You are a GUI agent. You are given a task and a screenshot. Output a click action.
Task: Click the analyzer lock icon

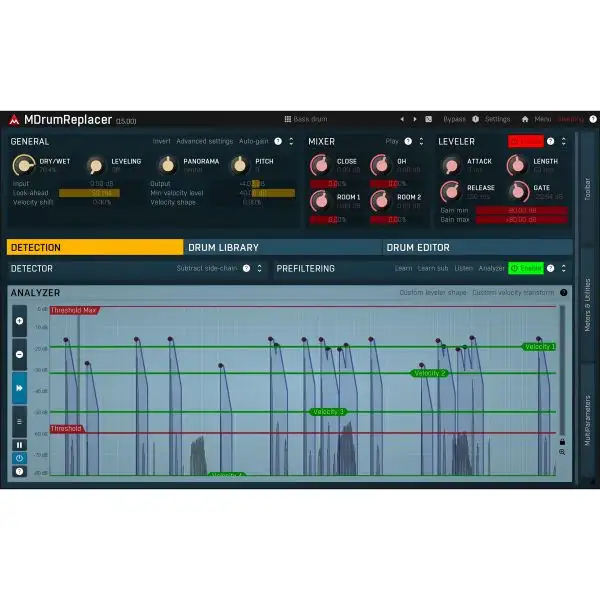(x=562, y=442)
